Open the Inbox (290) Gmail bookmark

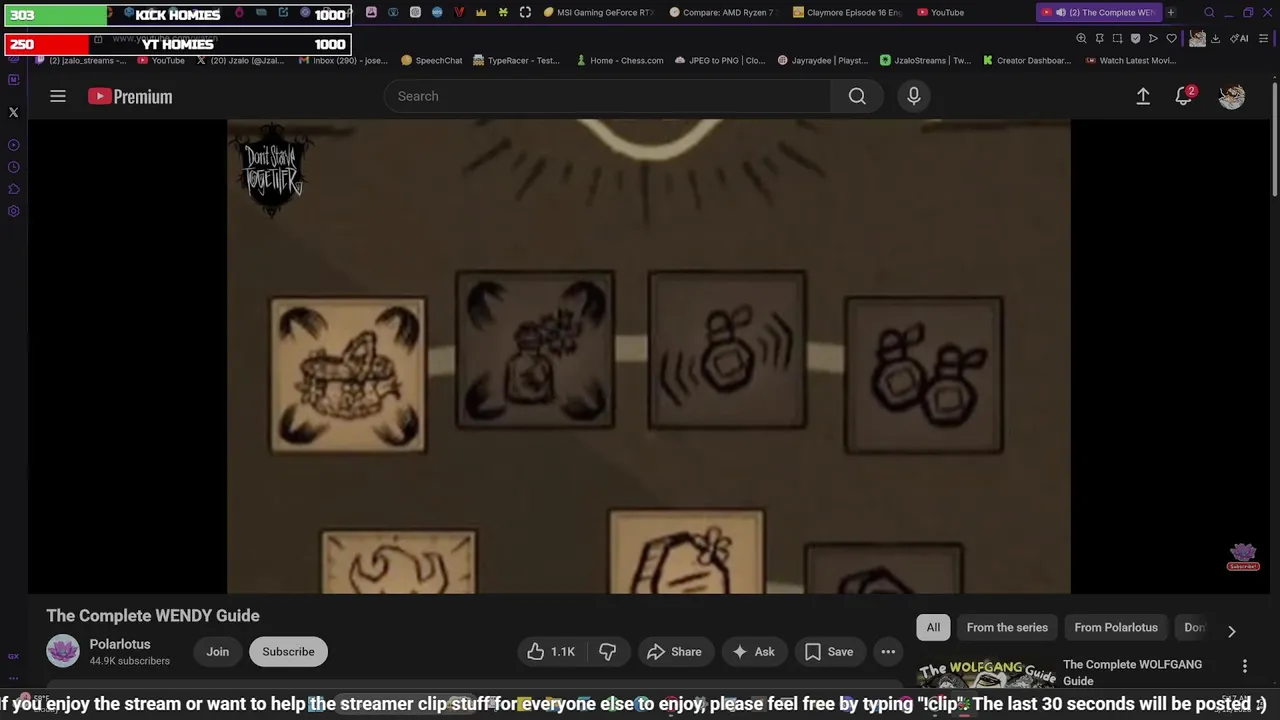click(x=343, y=60)
